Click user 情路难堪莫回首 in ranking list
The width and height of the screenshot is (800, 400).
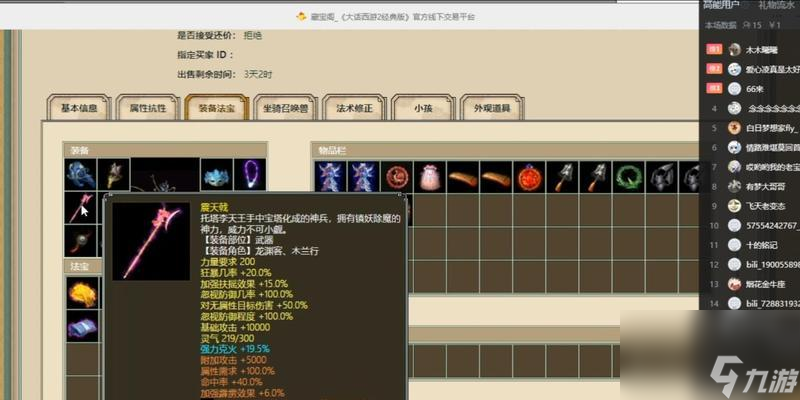(772, 148)
